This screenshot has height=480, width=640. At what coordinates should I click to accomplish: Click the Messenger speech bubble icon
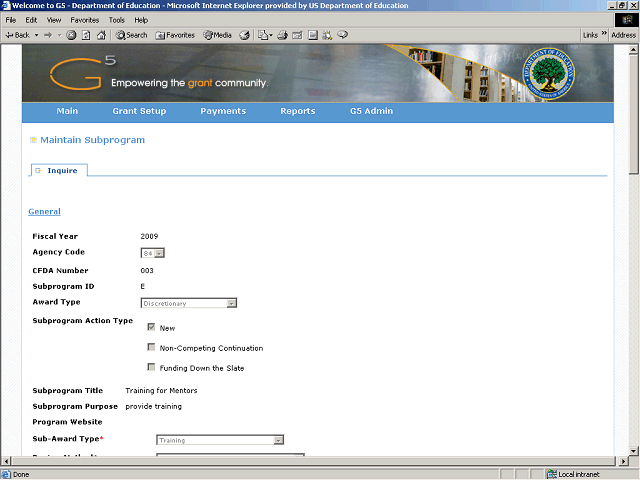coord(342,35)
